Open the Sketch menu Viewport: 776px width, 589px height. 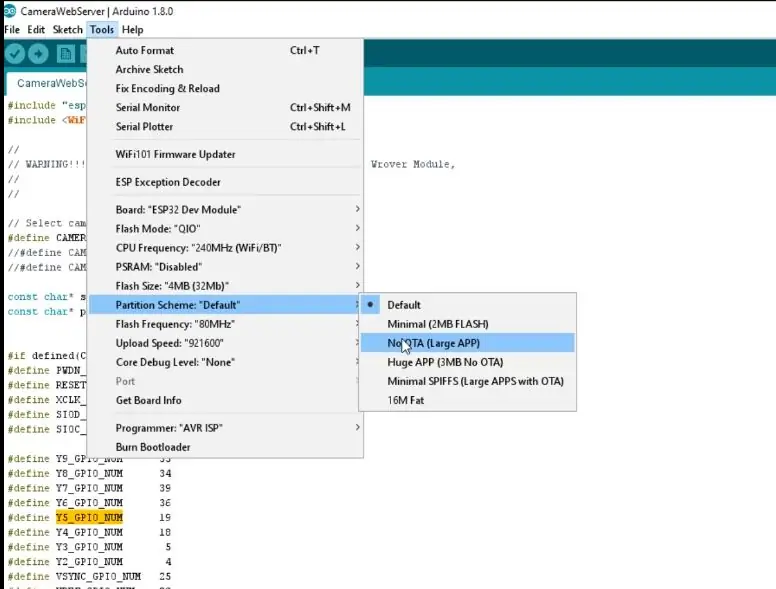click(x=67, y=30)
